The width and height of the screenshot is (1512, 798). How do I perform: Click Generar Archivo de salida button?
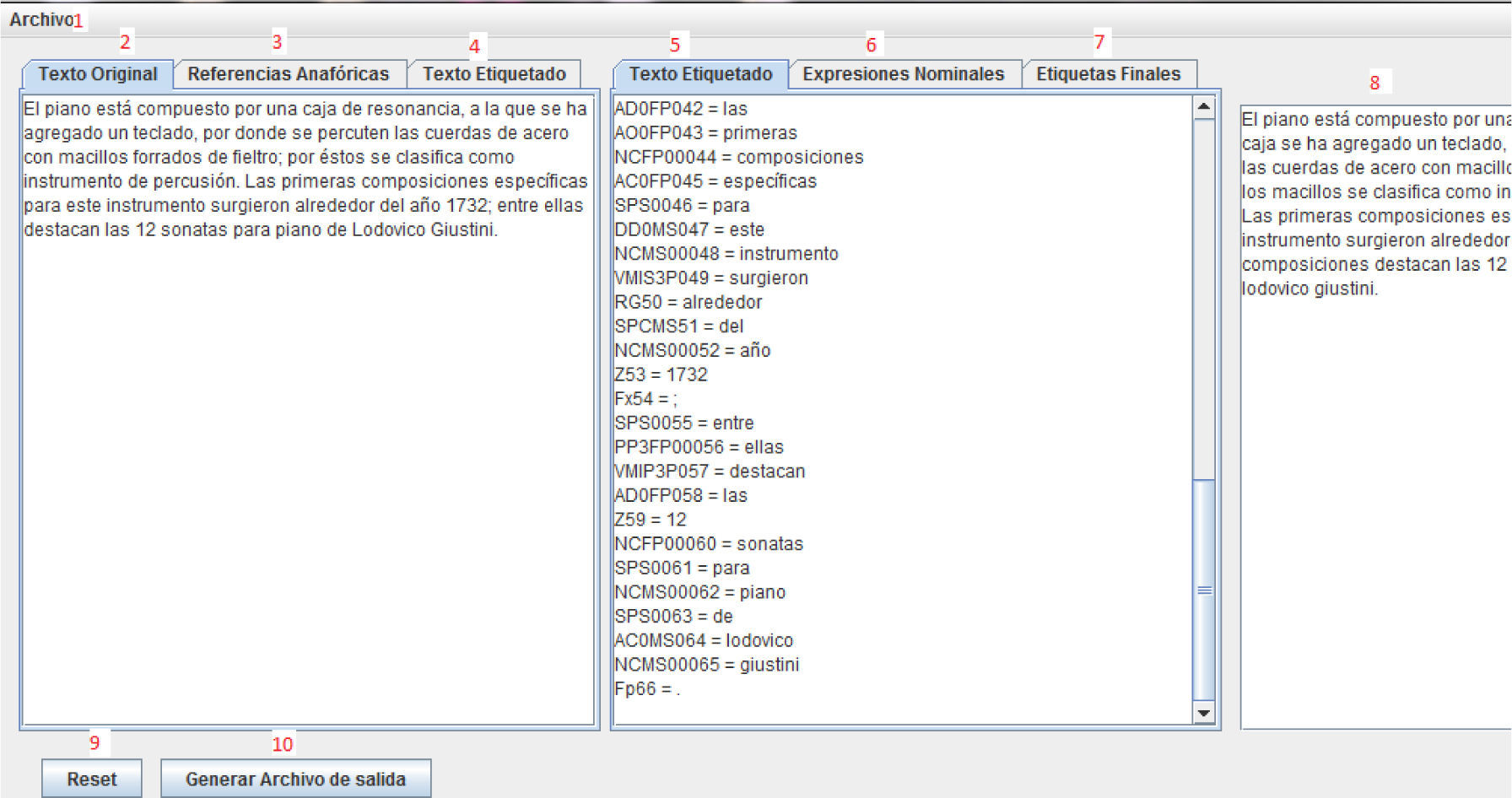[295, 779]
